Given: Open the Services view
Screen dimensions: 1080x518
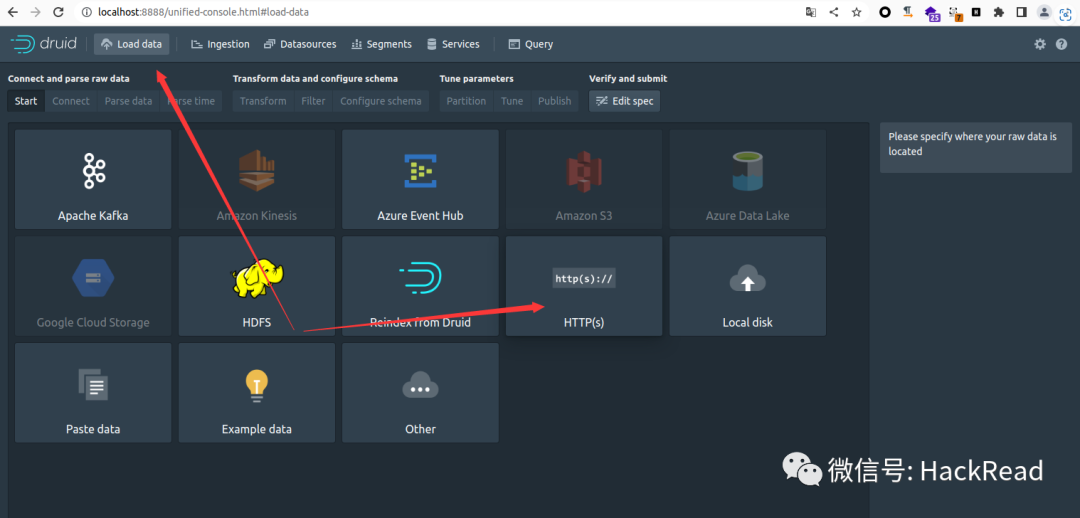Looking at the screenshot, I should click(x=453, y=44).
